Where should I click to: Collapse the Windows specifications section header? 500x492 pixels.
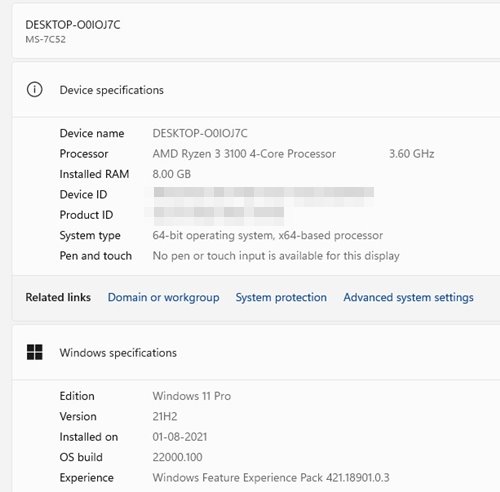(256, 352)
